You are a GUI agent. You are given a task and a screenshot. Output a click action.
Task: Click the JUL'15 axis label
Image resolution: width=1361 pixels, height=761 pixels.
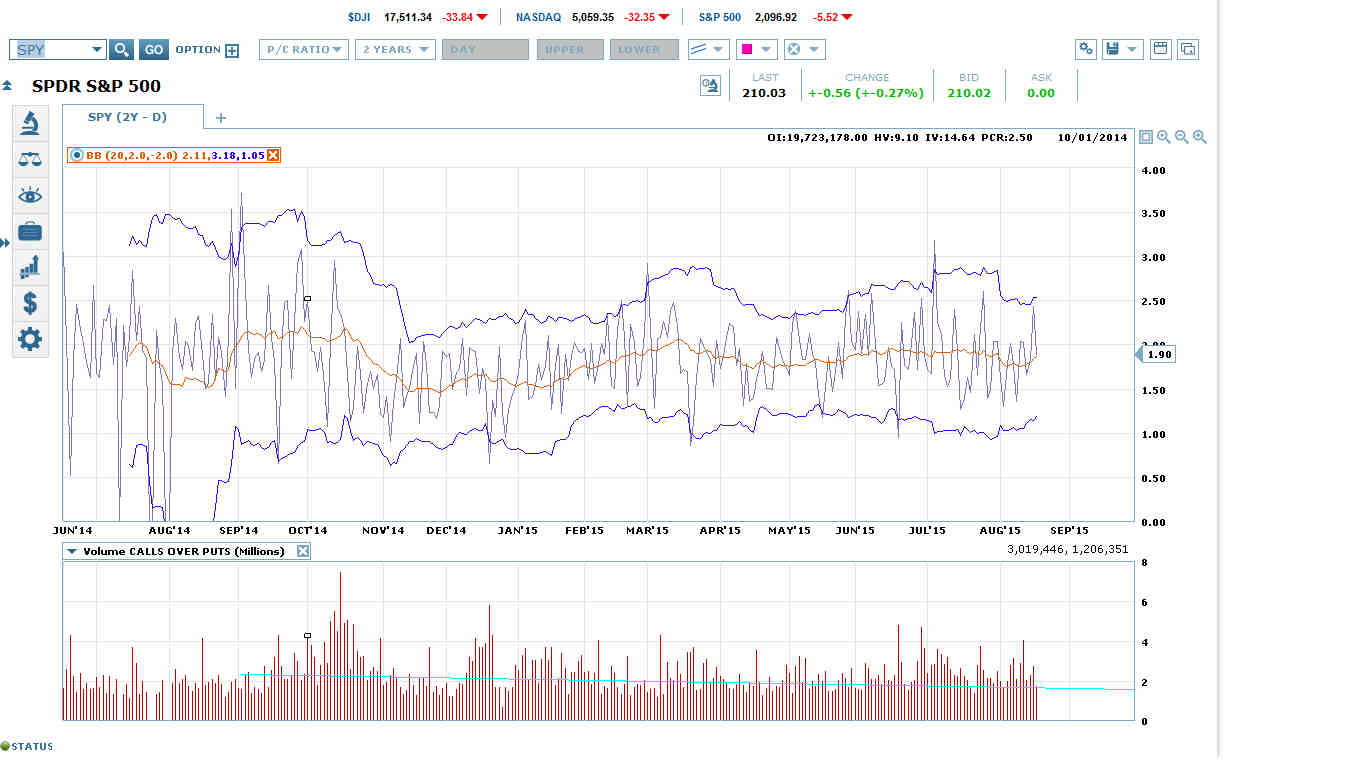[928, 530]
